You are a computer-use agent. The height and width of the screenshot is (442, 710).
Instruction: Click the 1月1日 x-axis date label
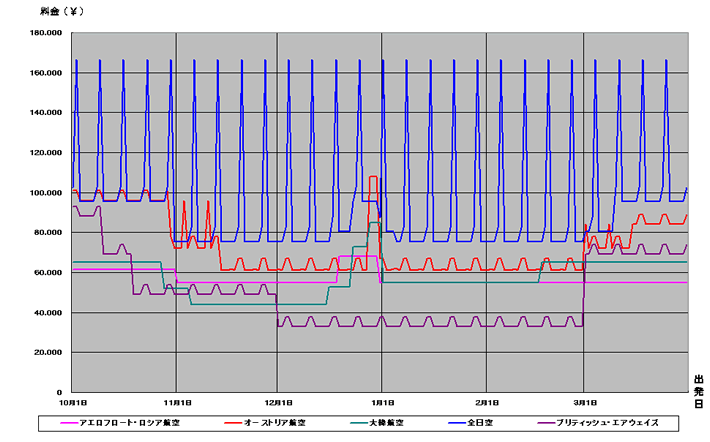(x=383, y=403)
